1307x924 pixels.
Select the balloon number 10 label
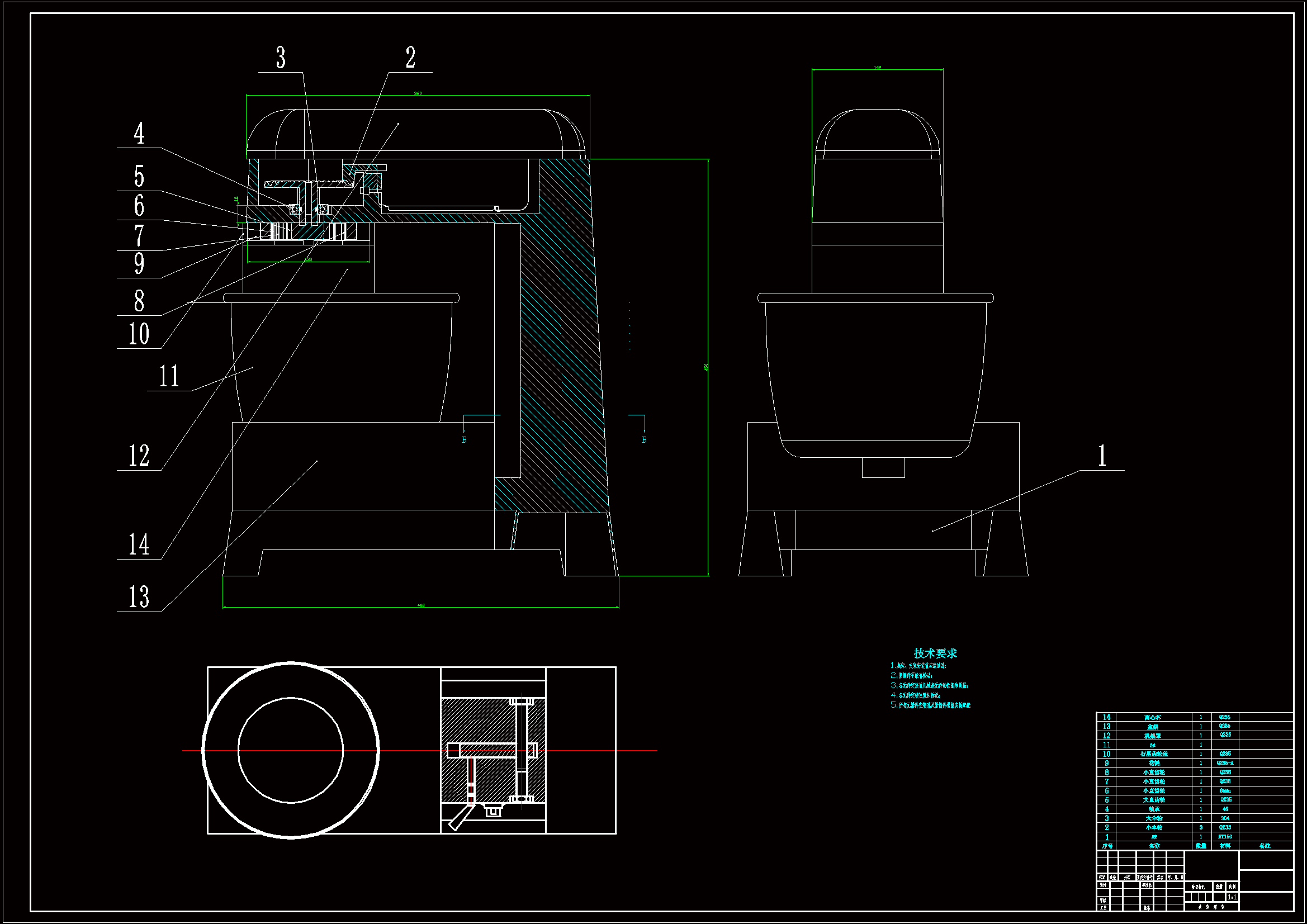click(x=139, y=334)
